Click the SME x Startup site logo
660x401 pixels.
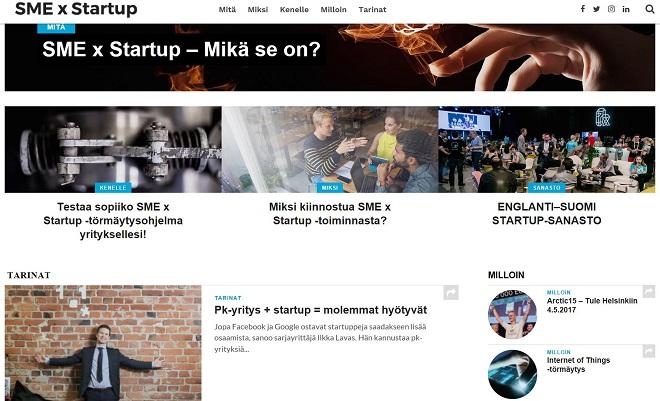coord(76,9)
